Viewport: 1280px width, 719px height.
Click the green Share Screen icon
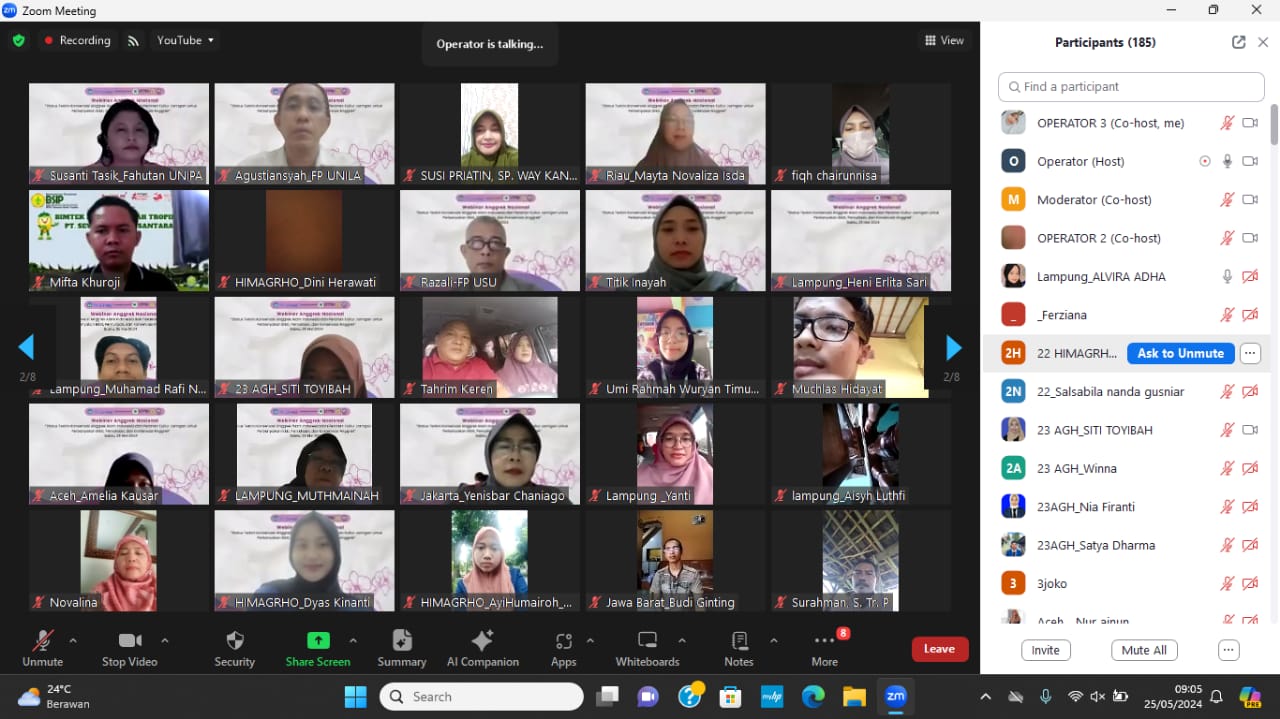click(x=318, y=641)
